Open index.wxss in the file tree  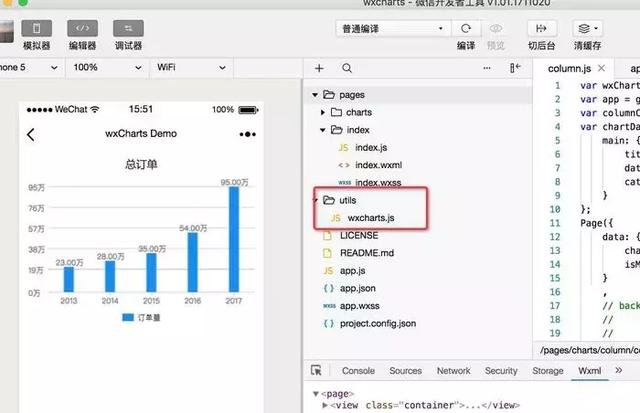(x=378, y=182)
